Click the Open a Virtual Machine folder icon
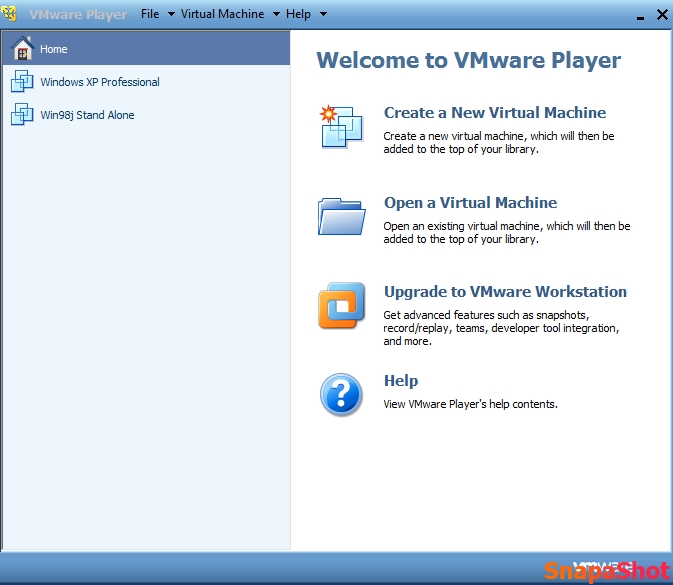Image resolution: width=673 pixels, height=585 pixels. pyautogui.click(x=341, y=215)
